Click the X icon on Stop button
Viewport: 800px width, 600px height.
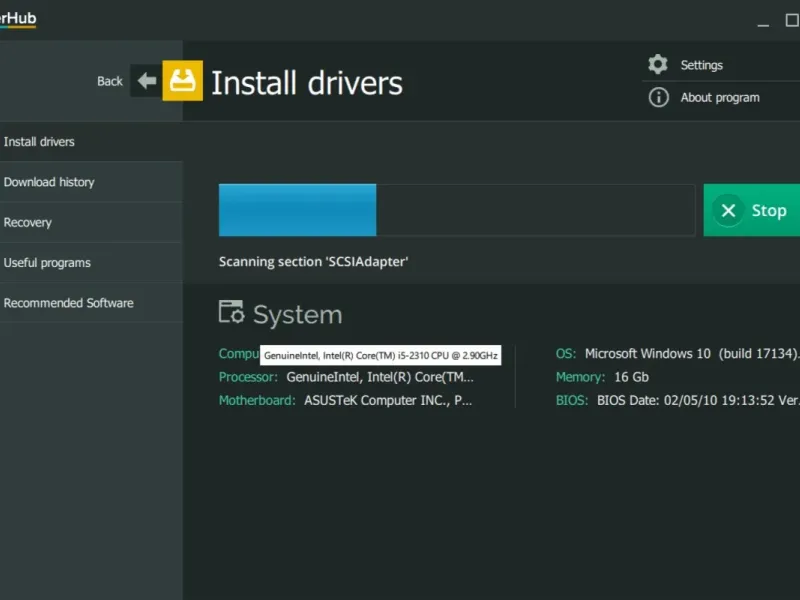point(728,210)
